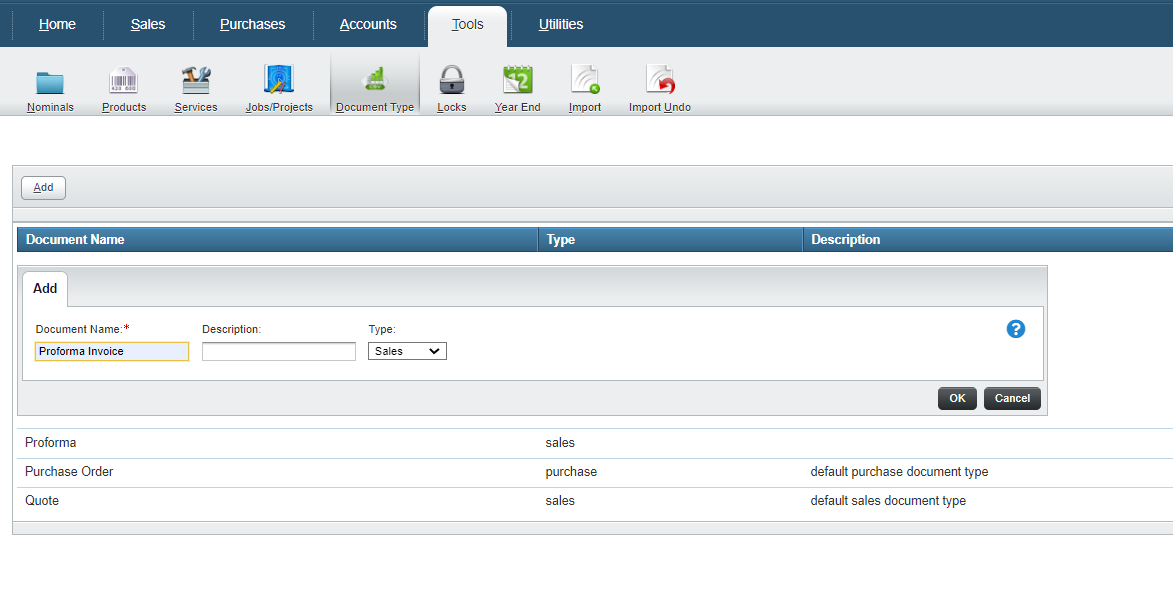Screen dimensions: 1173x606
Task: Select the Document Type icon
Action: pos(375,82)
